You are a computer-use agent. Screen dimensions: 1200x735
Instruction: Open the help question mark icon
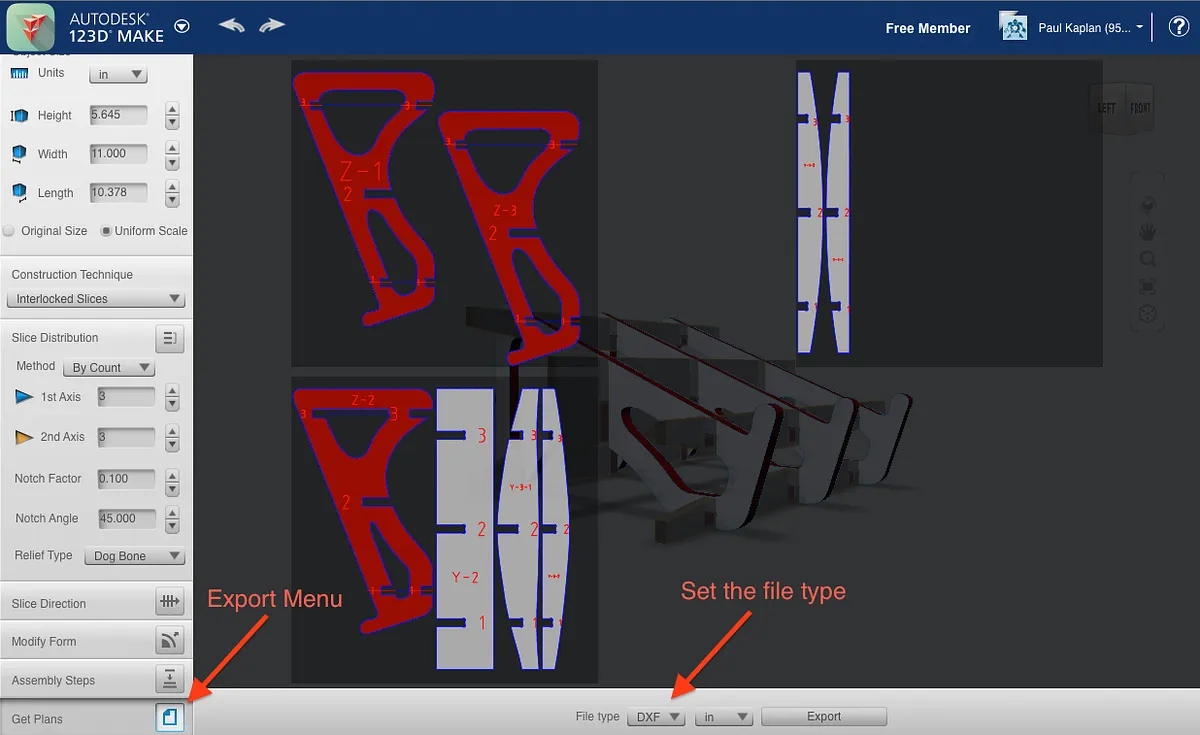coord(1177,27)
